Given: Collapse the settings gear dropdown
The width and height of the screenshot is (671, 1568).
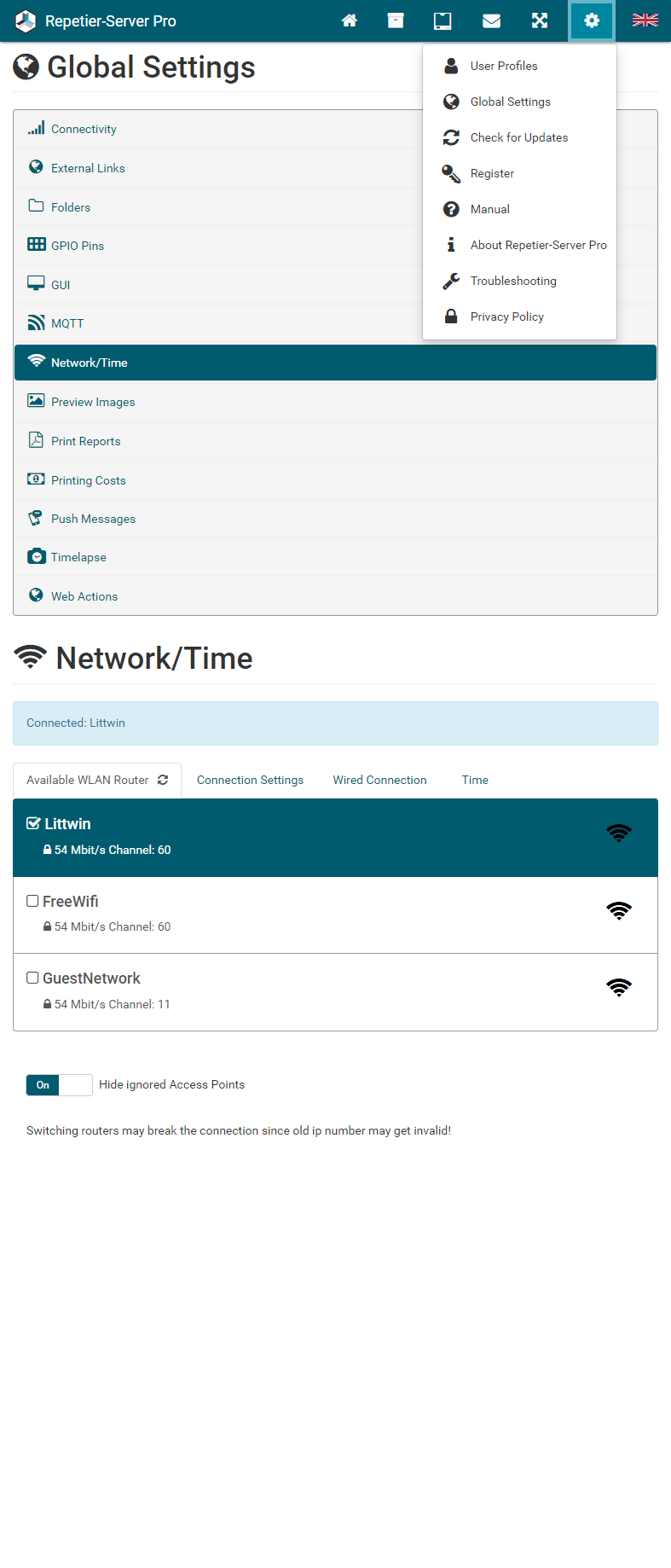Looking at the screenshot, I should tap(592, 21).
